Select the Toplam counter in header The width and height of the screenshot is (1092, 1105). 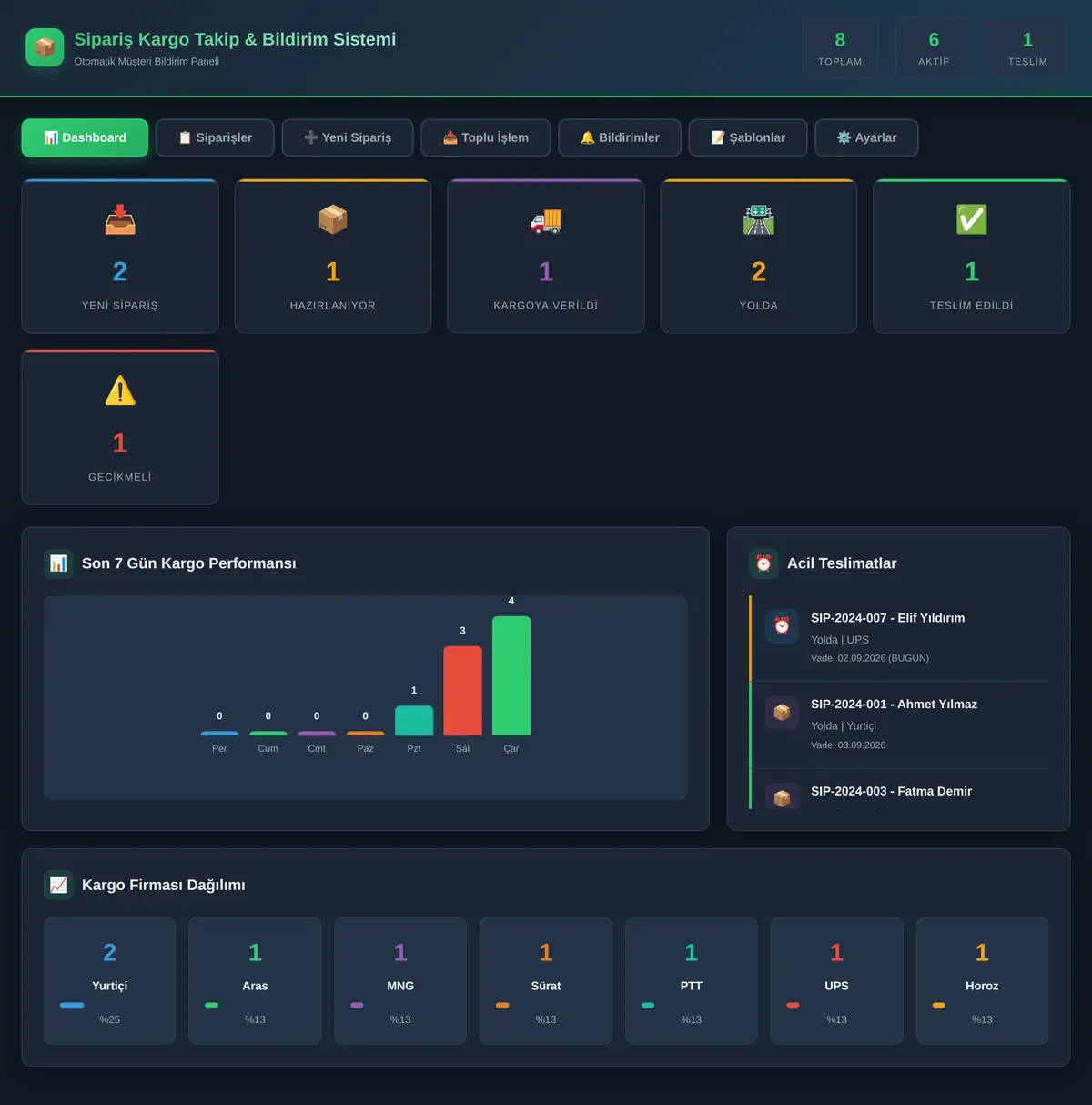tap(840, 48)
